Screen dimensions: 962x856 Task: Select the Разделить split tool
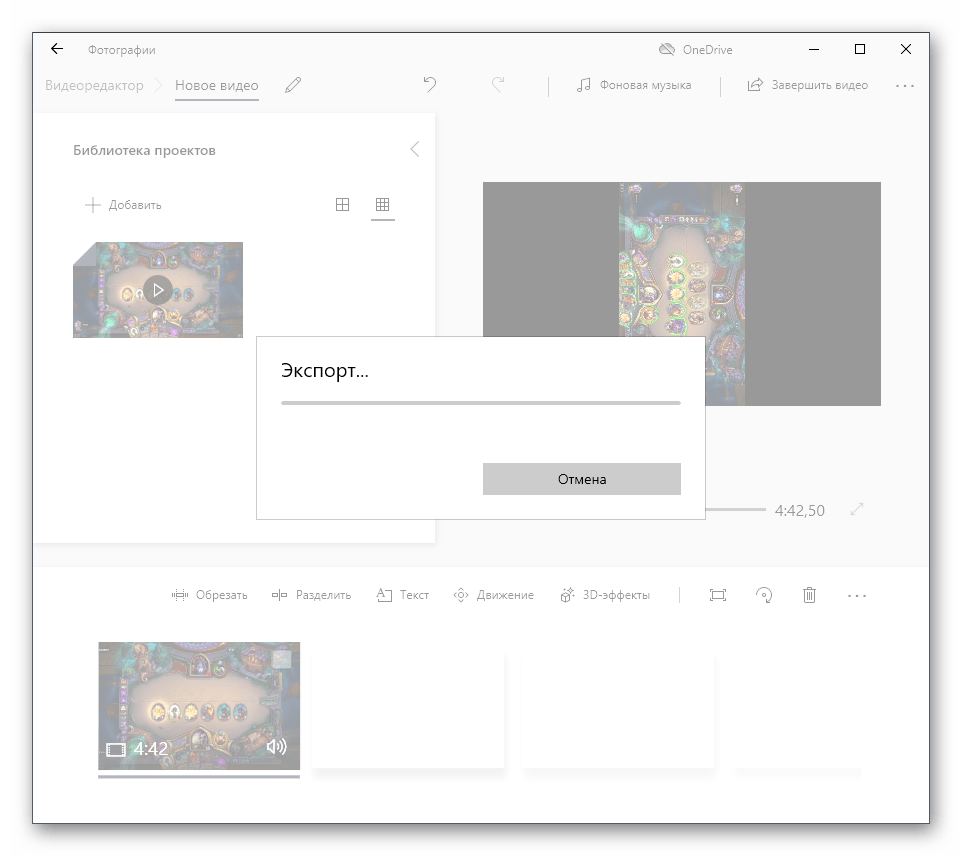[311, 595]
